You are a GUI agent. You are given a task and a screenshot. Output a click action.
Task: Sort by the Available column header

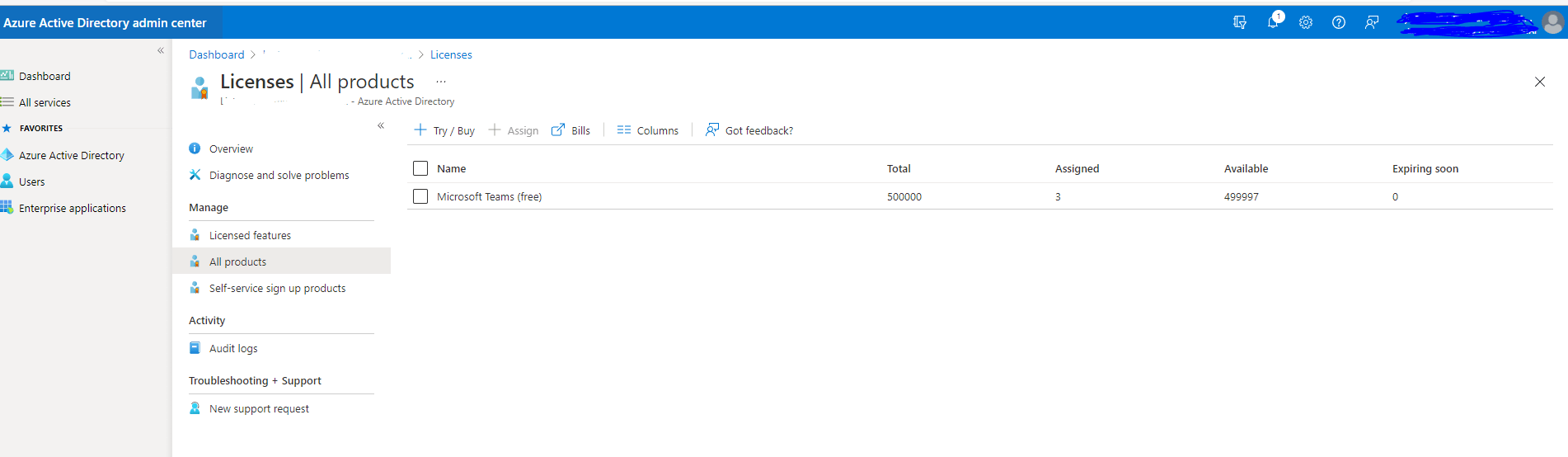click(x=1246, y=168)
